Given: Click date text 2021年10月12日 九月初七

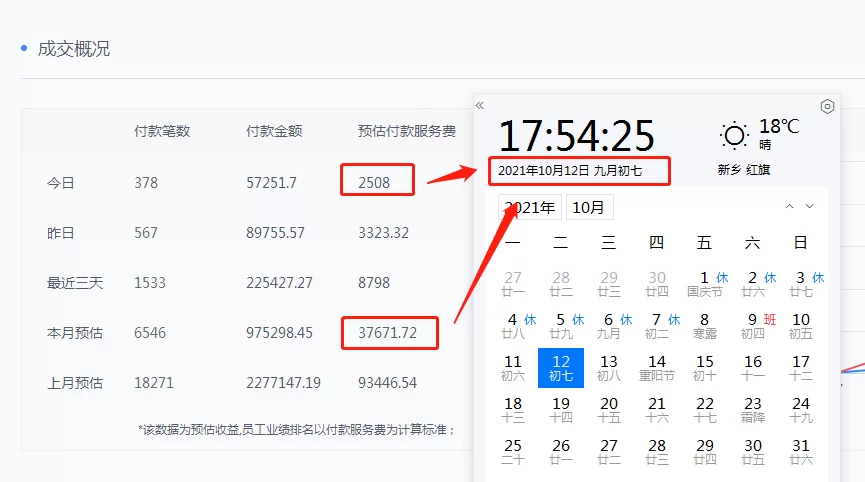Looking at the screenshot, I should [x=569, y=171].
